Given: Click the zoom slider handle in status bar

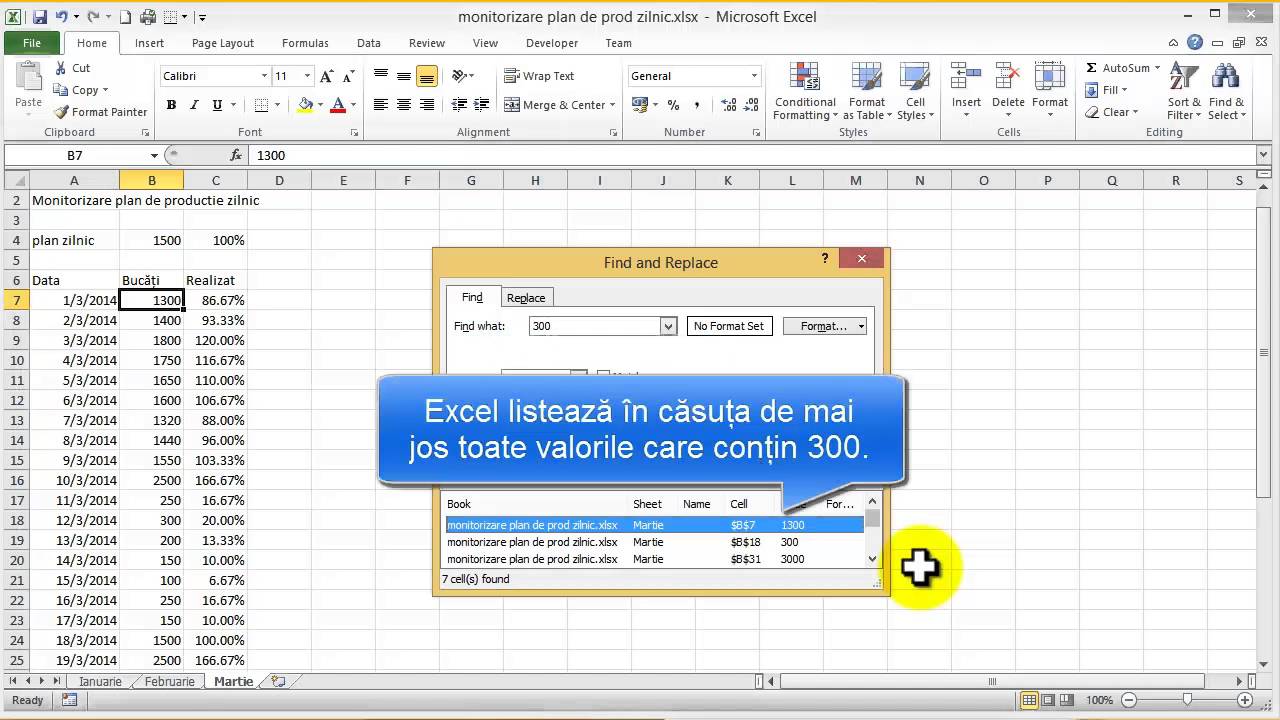Looking at the screenshot, I should [1187, 700].
